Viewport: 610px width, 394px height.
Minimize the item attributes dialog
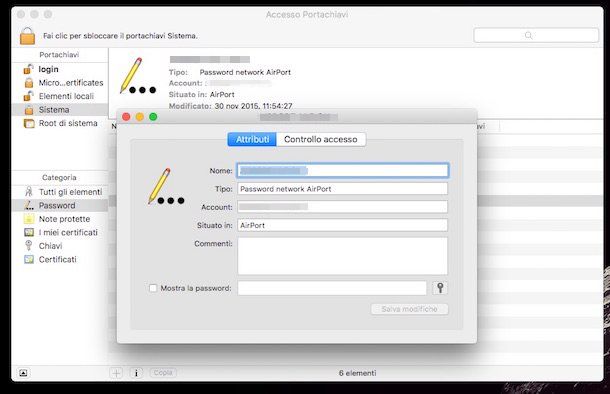tap(140, 117)
